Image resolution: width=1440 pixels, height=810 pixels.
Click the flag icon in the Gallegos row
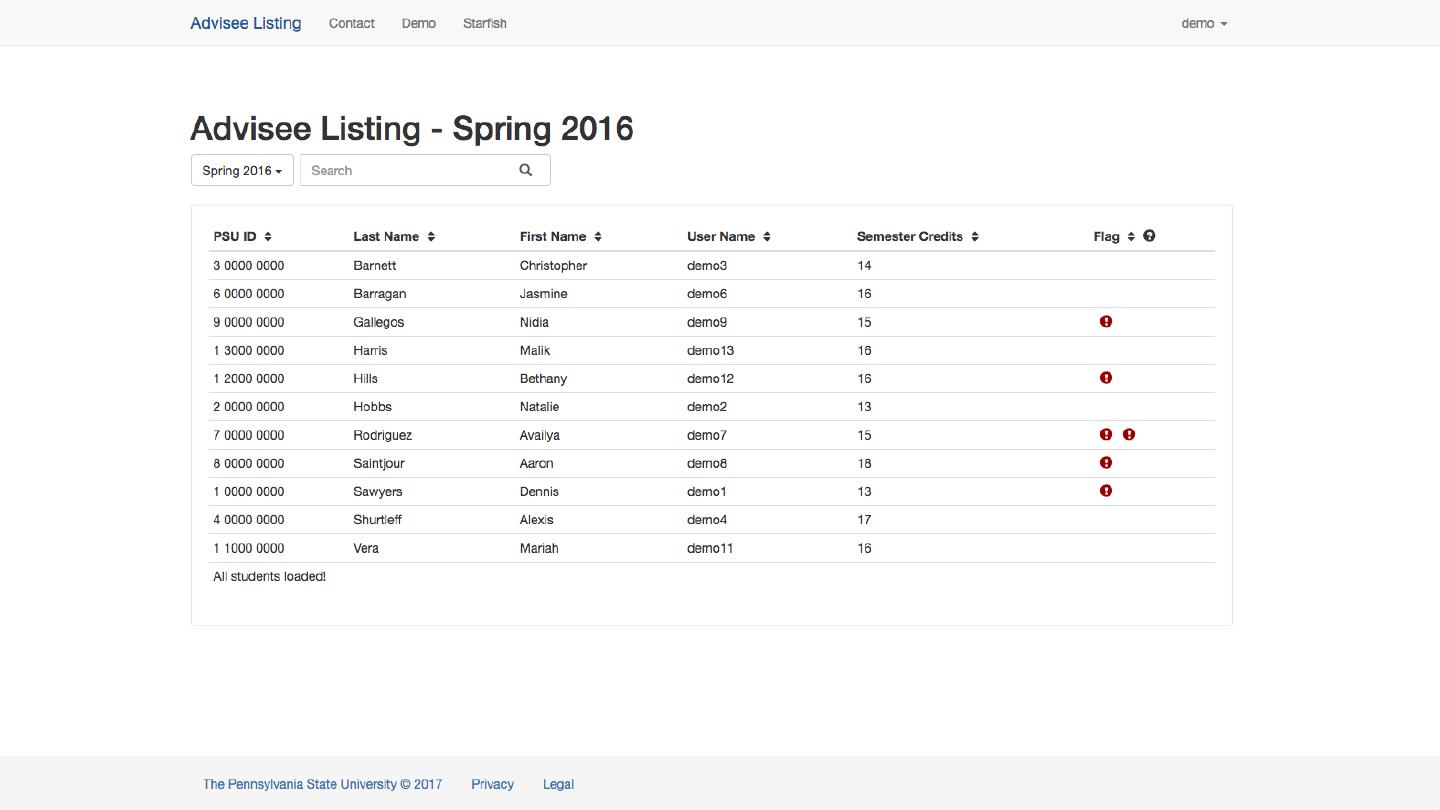click(x=1105, y=322)
